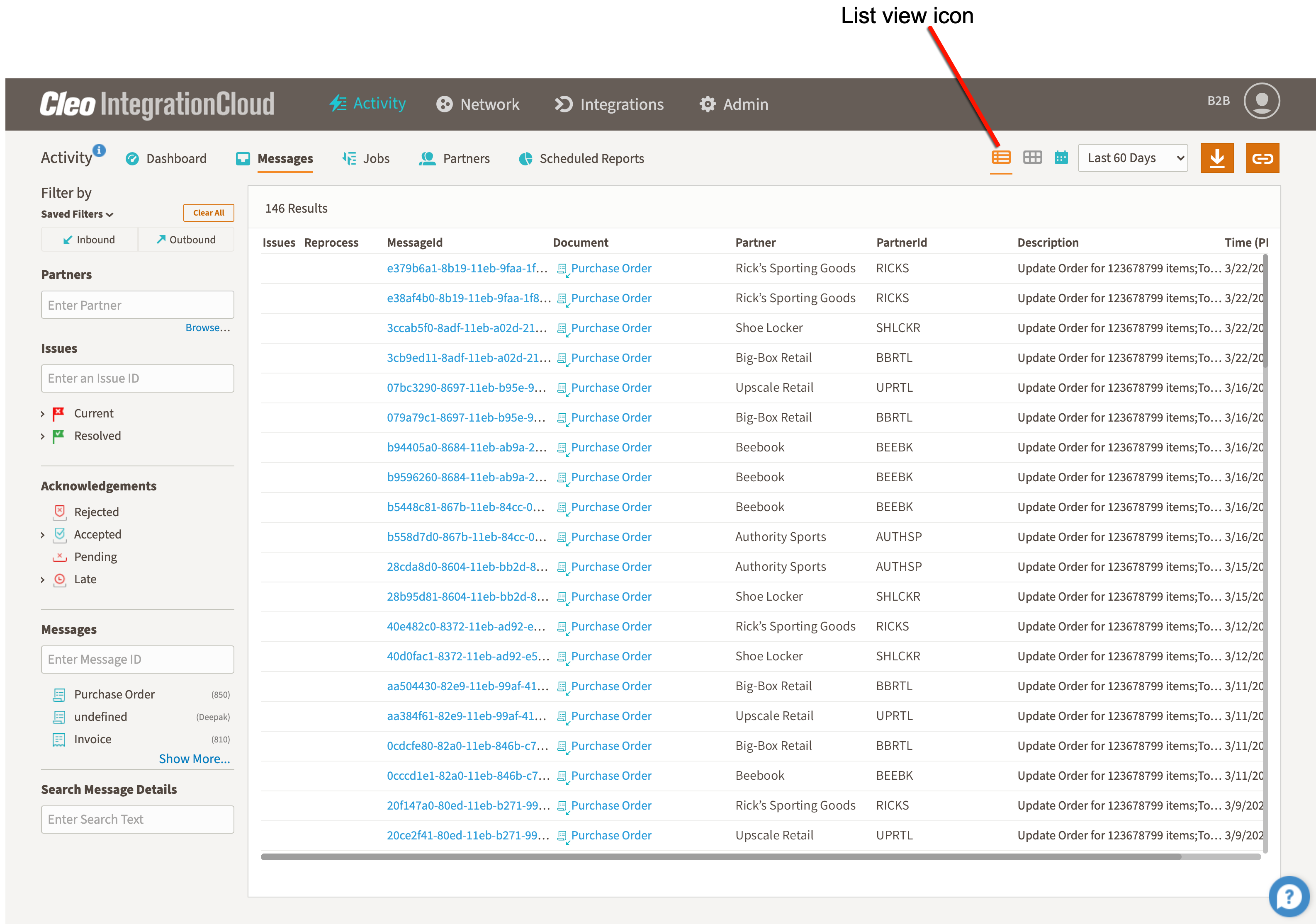Click the orange download button
This screenshot has height=924, width=1316.
tap(1217, 158)
